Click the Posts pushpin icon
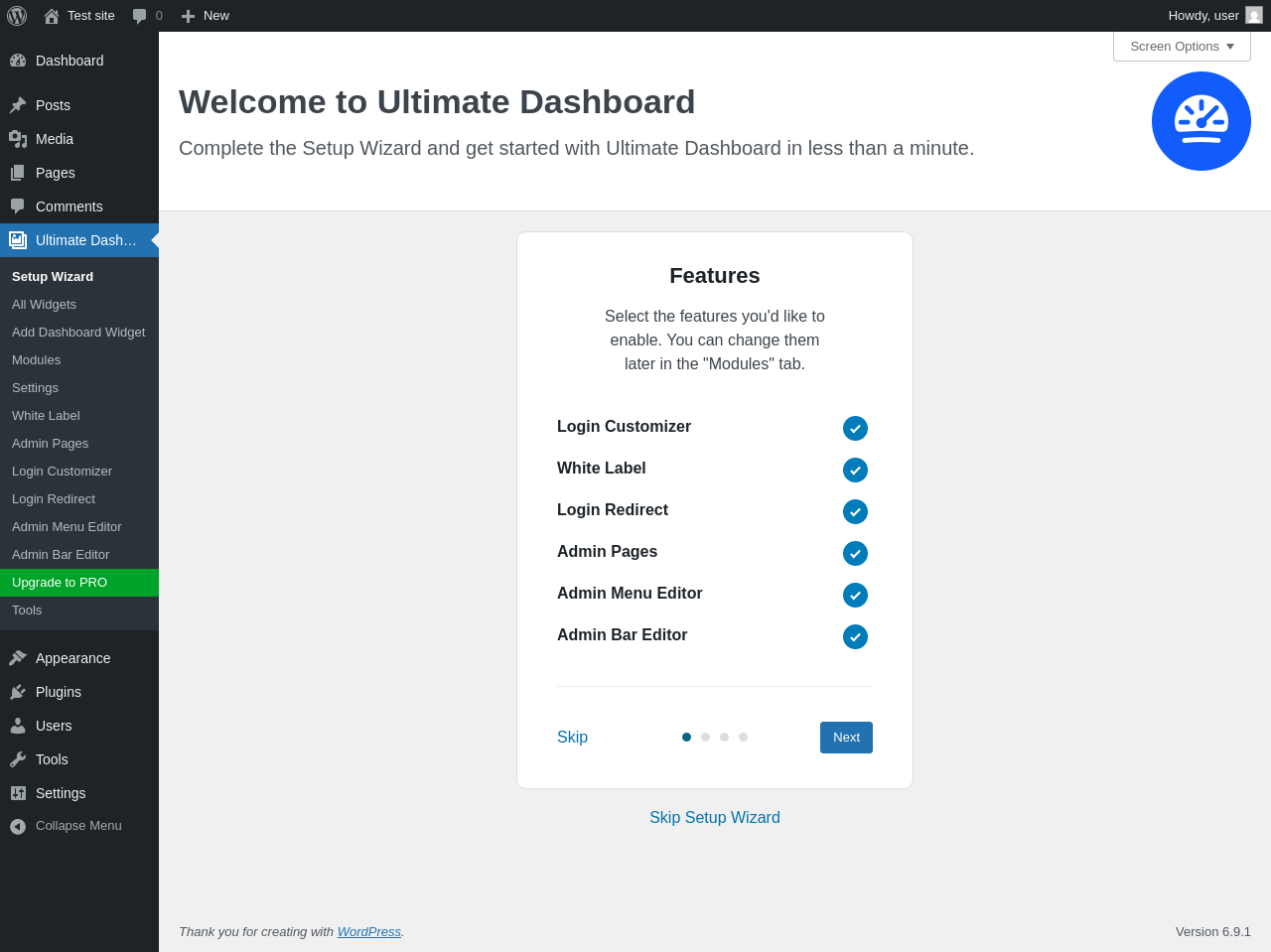The height and width of the screenshot is (952, 1271). tap(18, 105)
